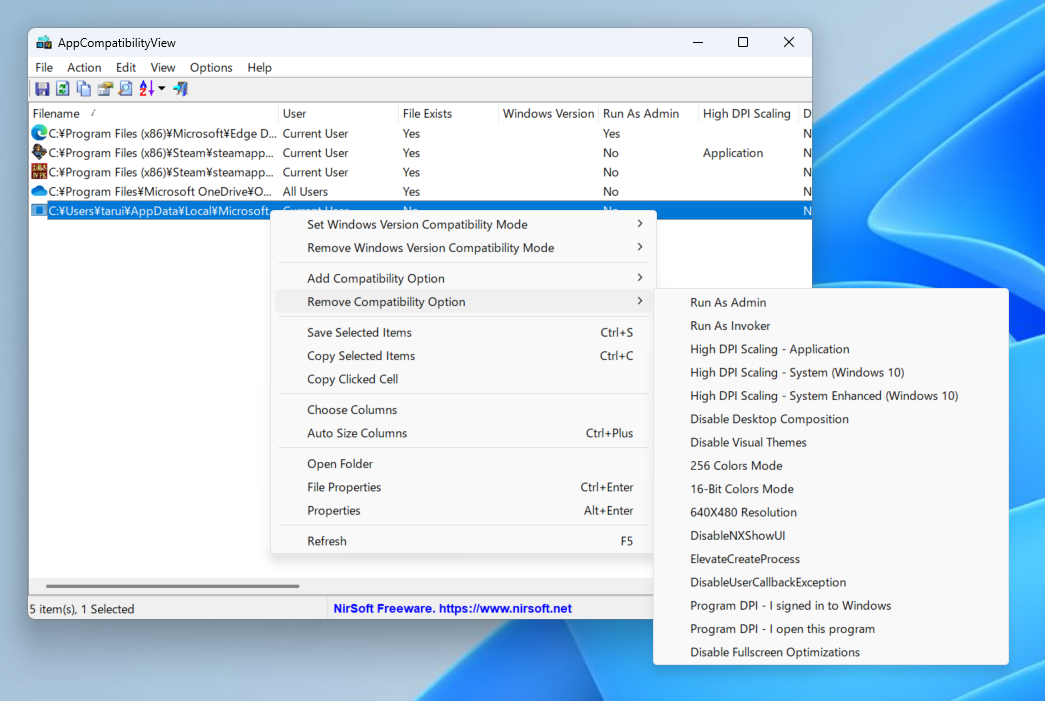1045x701 pixels.
Task: Click '5 item(s), 1 Selected' status text
Action: click(82, 609)
